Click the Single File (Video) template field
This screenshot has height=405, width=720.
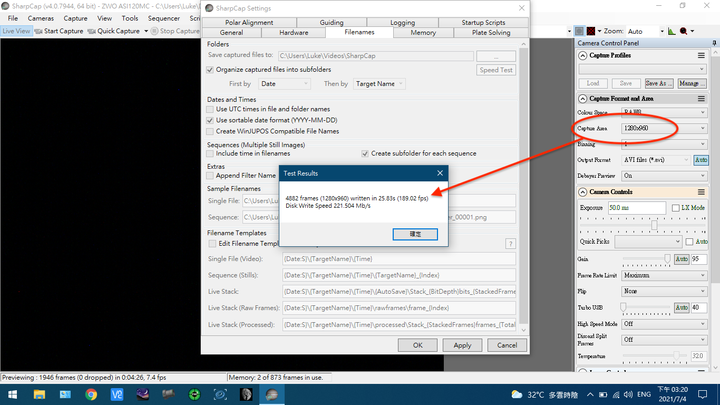(399, 259)
